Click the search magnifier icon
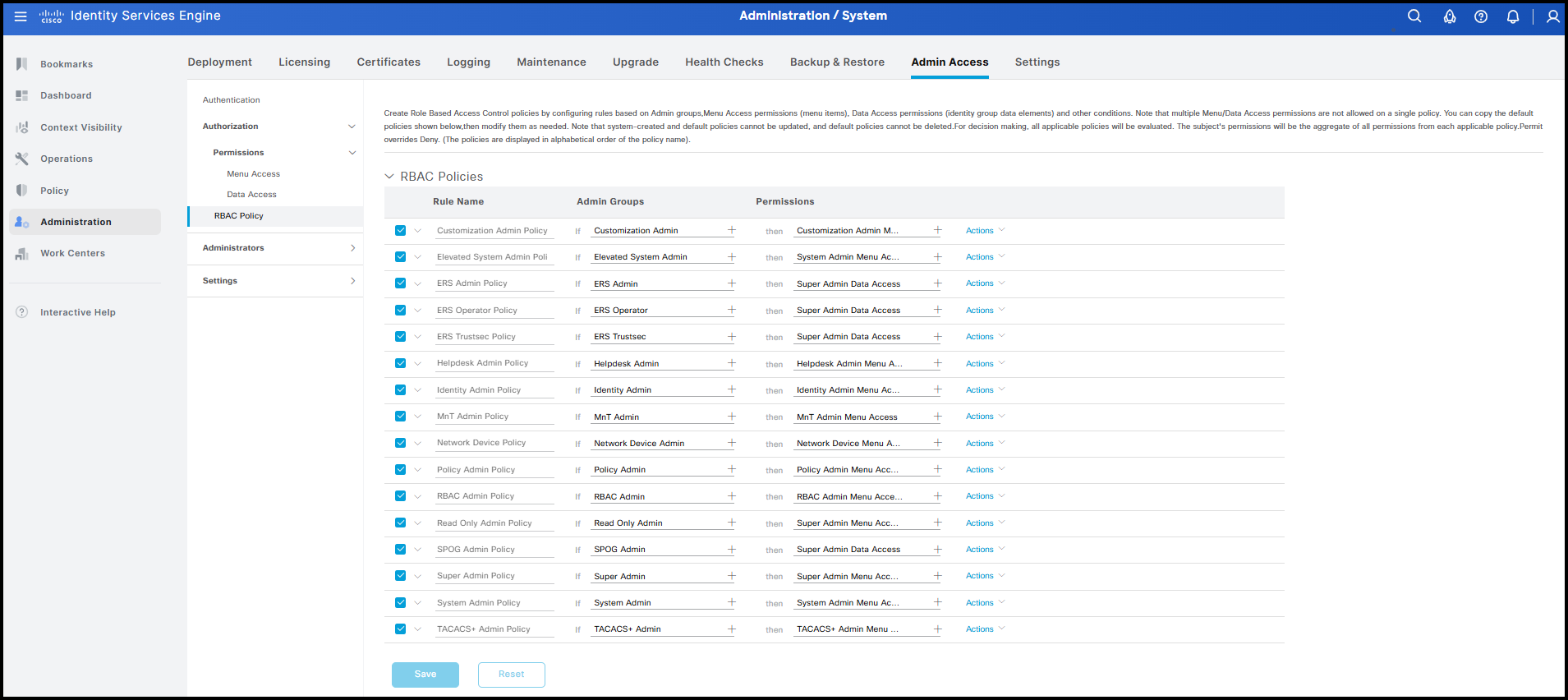1568x700 pixels. pos(1414,16)
